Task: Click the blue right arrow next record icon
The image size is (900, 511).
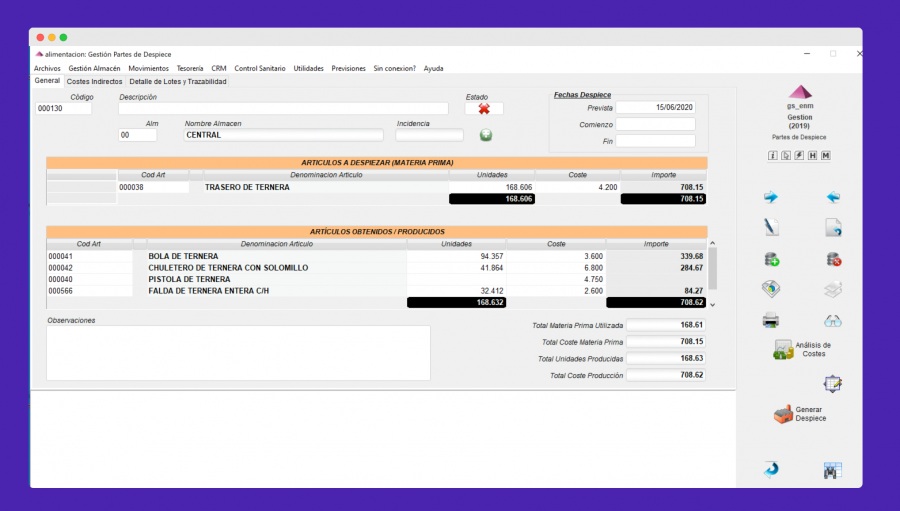Action: [x=771, y=198]
